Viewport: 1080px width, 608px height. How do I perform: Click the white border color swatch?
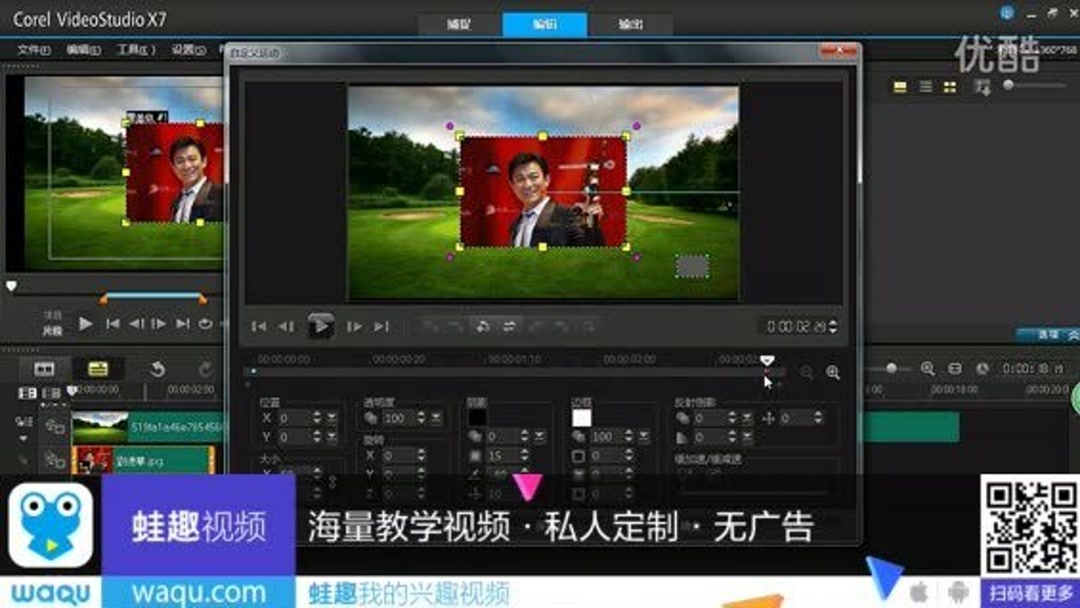coord(580,418)
